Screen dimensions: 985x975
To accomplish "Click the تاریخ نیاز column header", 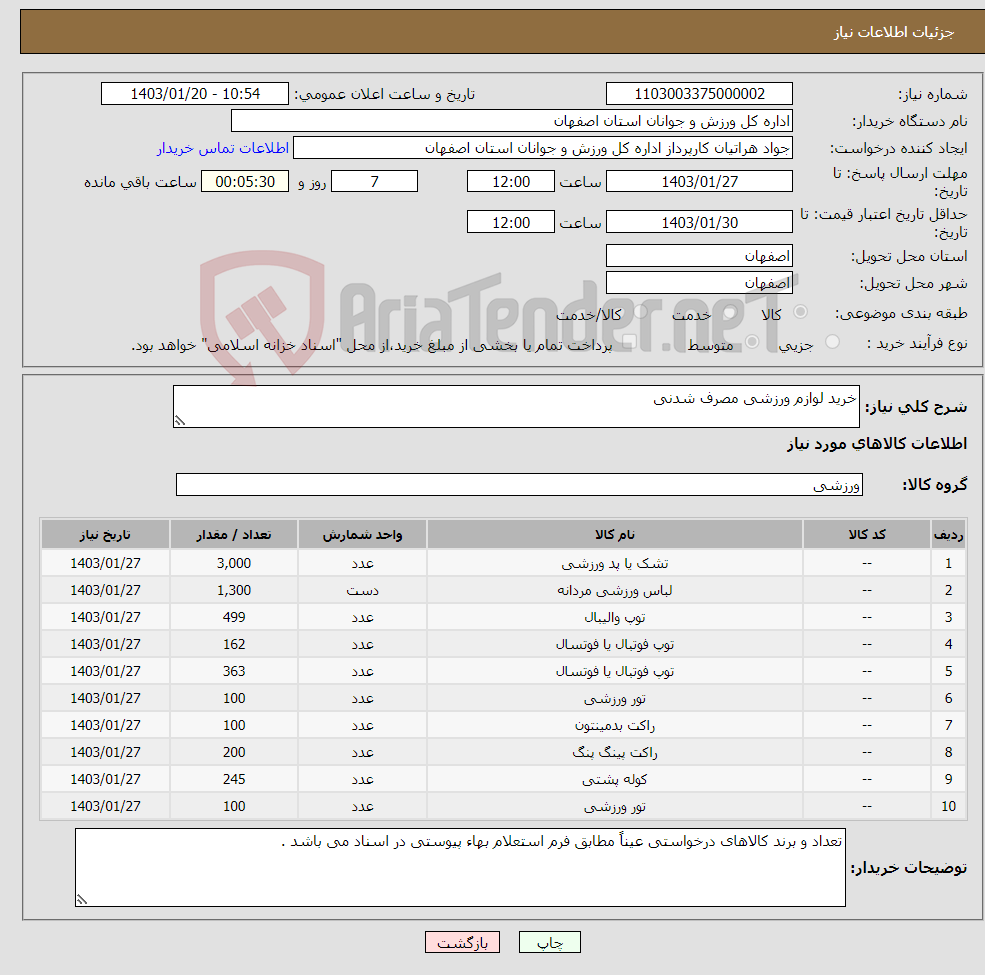I will (106, 534).
